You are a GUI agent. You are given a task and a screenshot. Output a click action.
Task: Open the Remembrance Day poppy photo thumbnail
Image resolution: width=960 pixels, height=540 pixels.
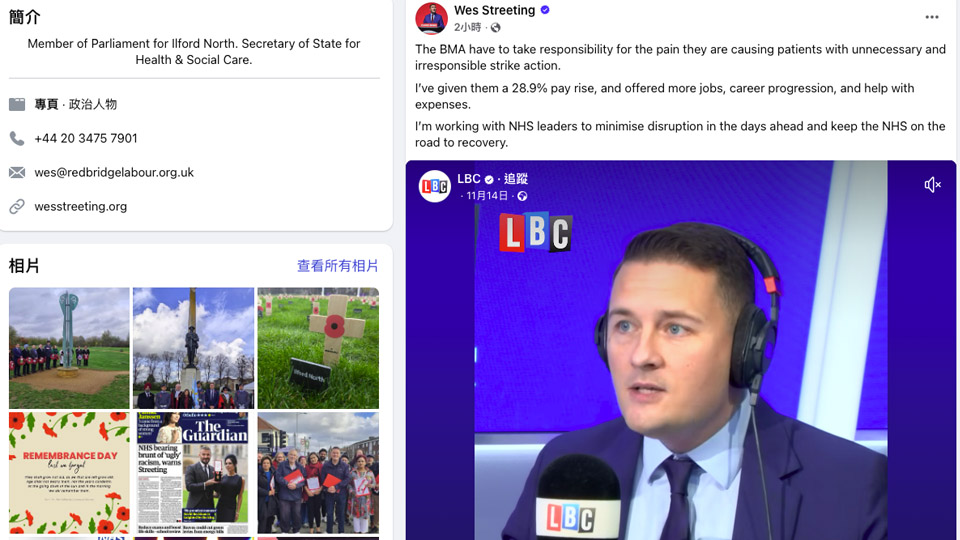click(x=69, y=473)
